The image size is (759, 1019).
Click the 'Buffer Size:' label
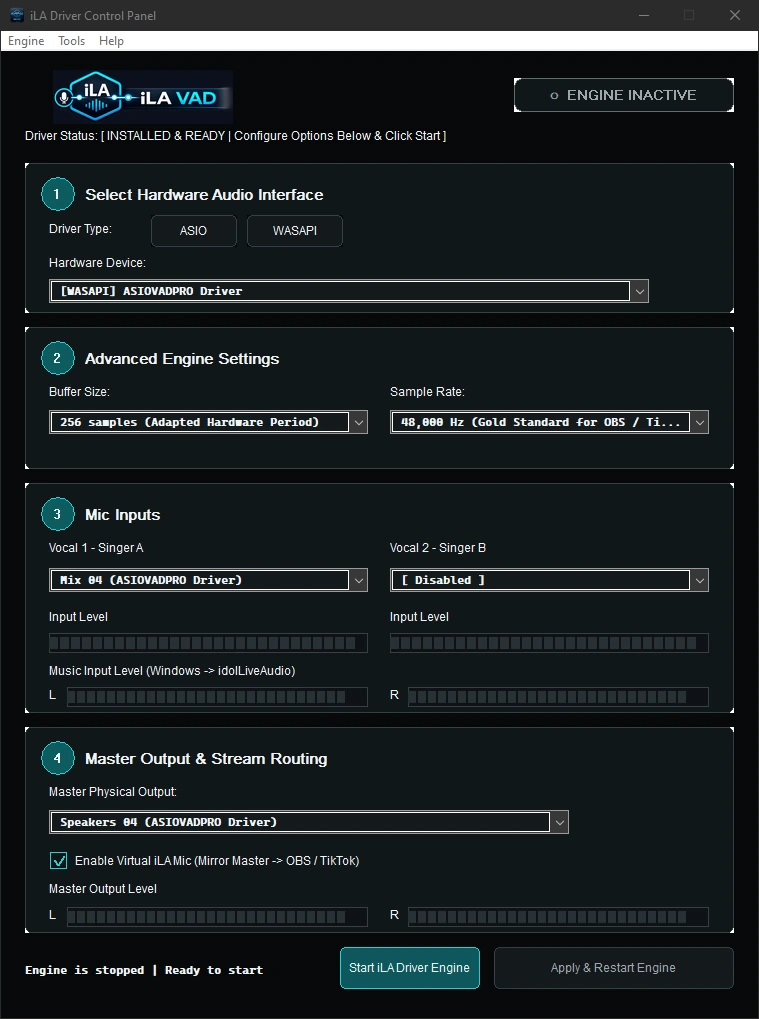click(x=79, y=392)
